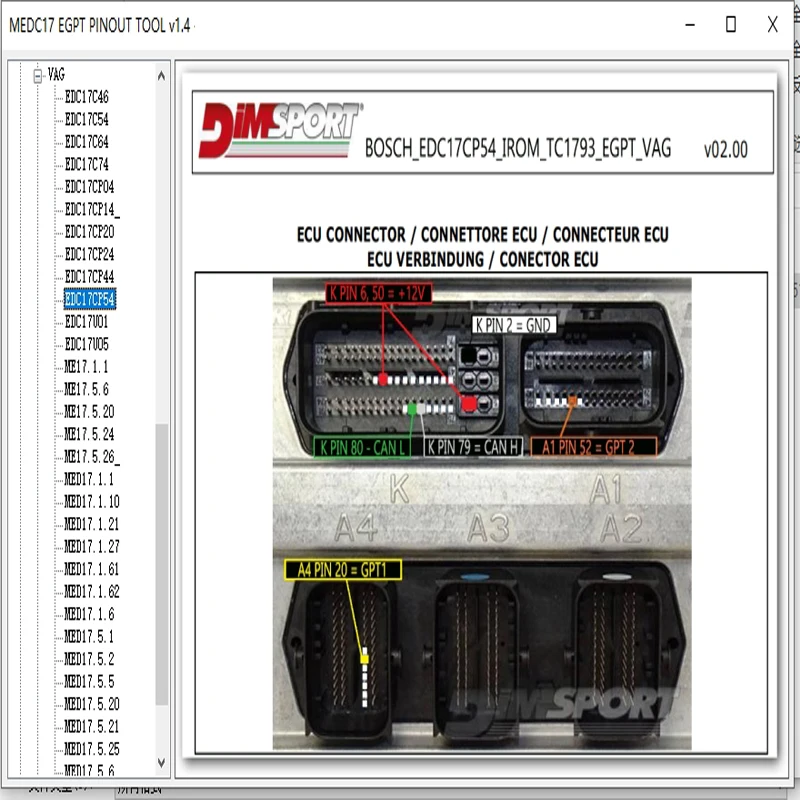The height and width of the screenshot is (800, 800).
Task: Select MED17.1.62 in the tree
Action: tap(92, 591)
